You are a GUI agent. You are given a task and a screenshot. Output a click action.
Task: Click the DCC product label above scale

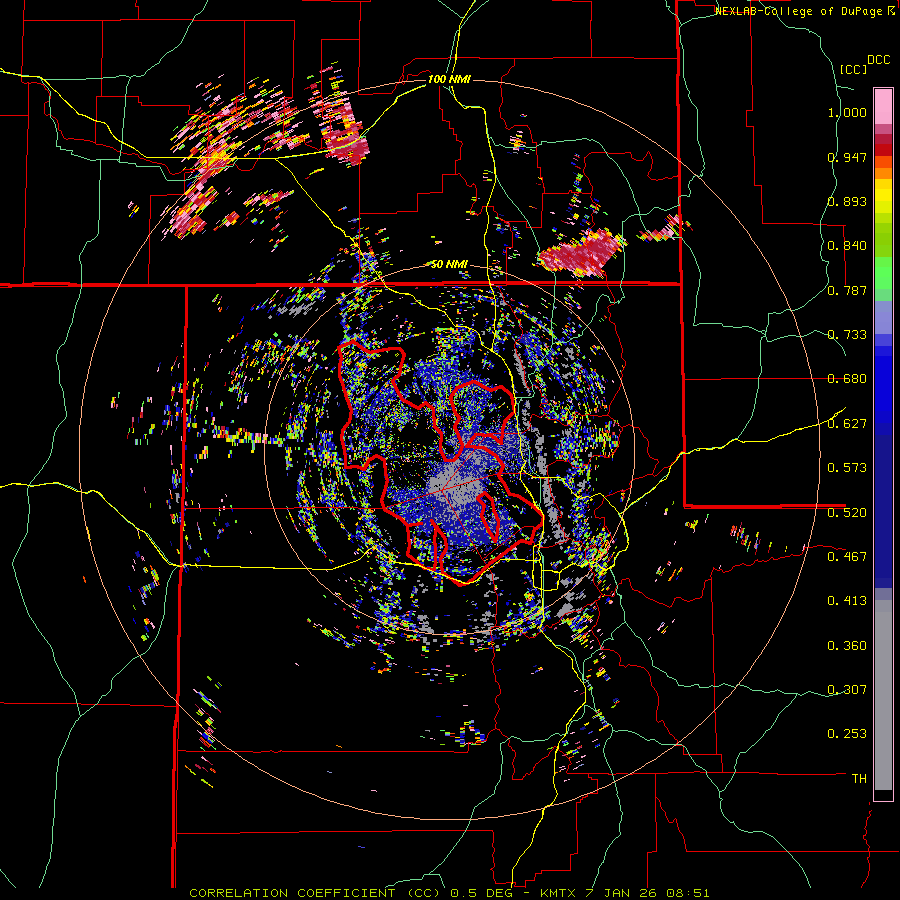coord(878,60)
